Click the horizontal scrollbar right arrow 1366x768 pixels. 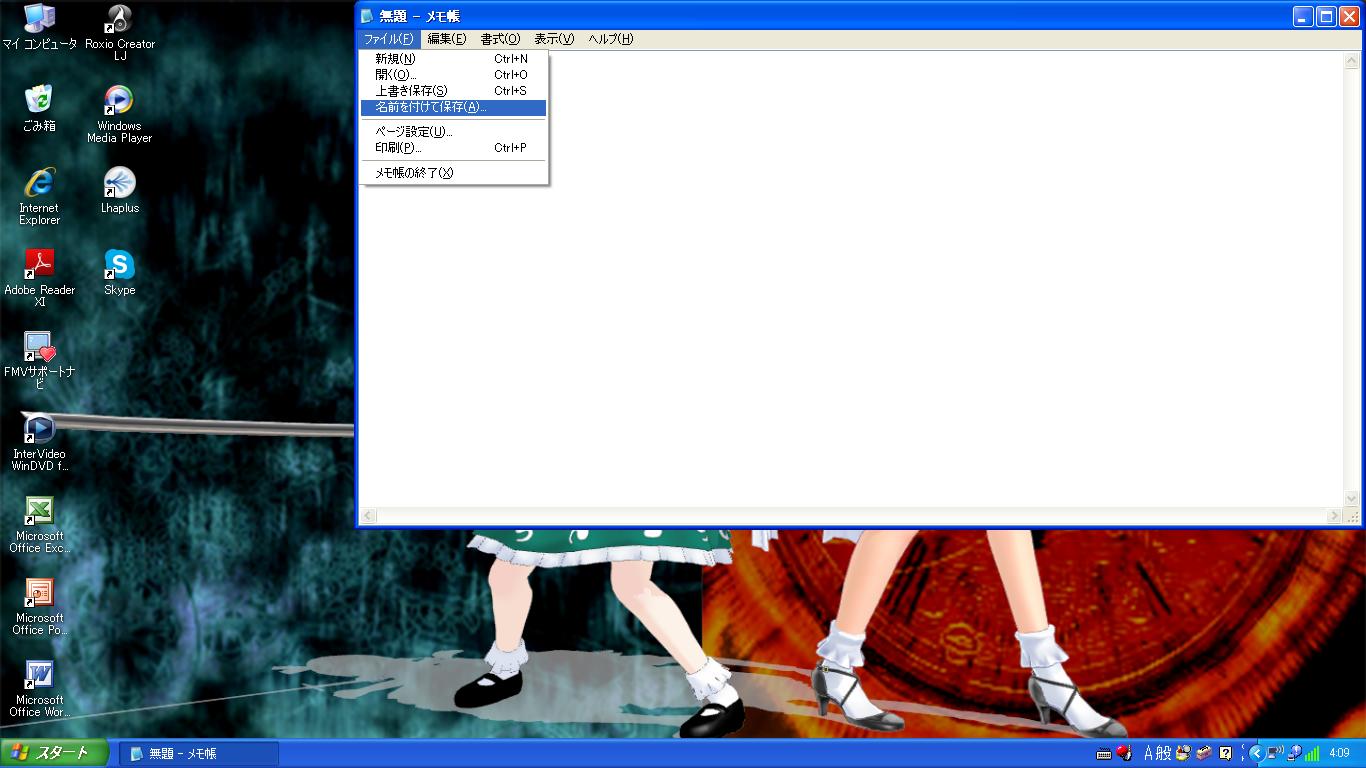pyautogui.click(x=1334, y=516)
